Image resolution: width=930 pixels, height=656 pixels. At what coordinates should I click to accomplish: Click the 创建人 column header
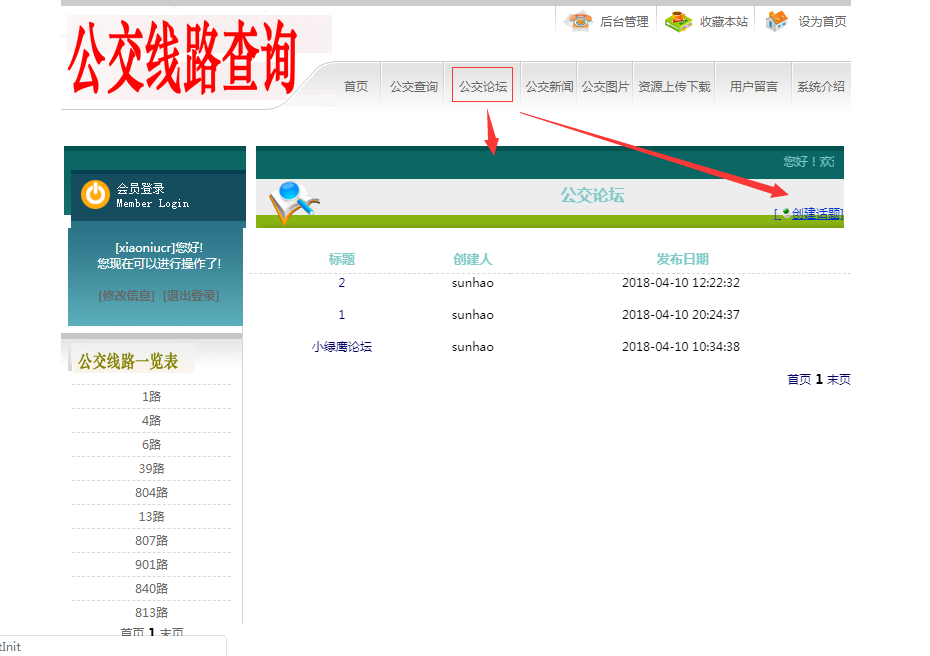pyautogui.click(x=472, y=259)
